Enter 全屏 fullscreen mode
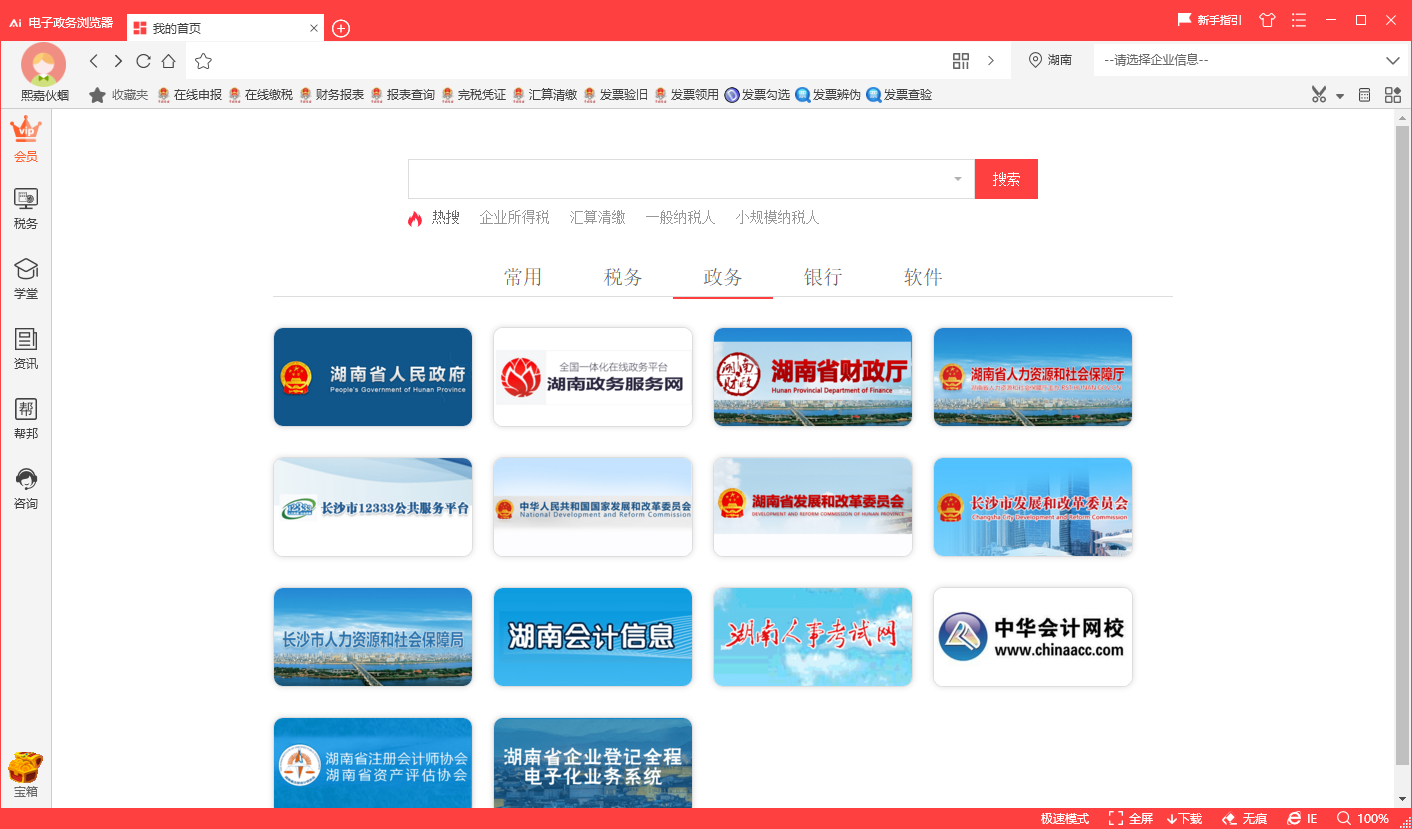1412x829 pixels. point(1131,819)
